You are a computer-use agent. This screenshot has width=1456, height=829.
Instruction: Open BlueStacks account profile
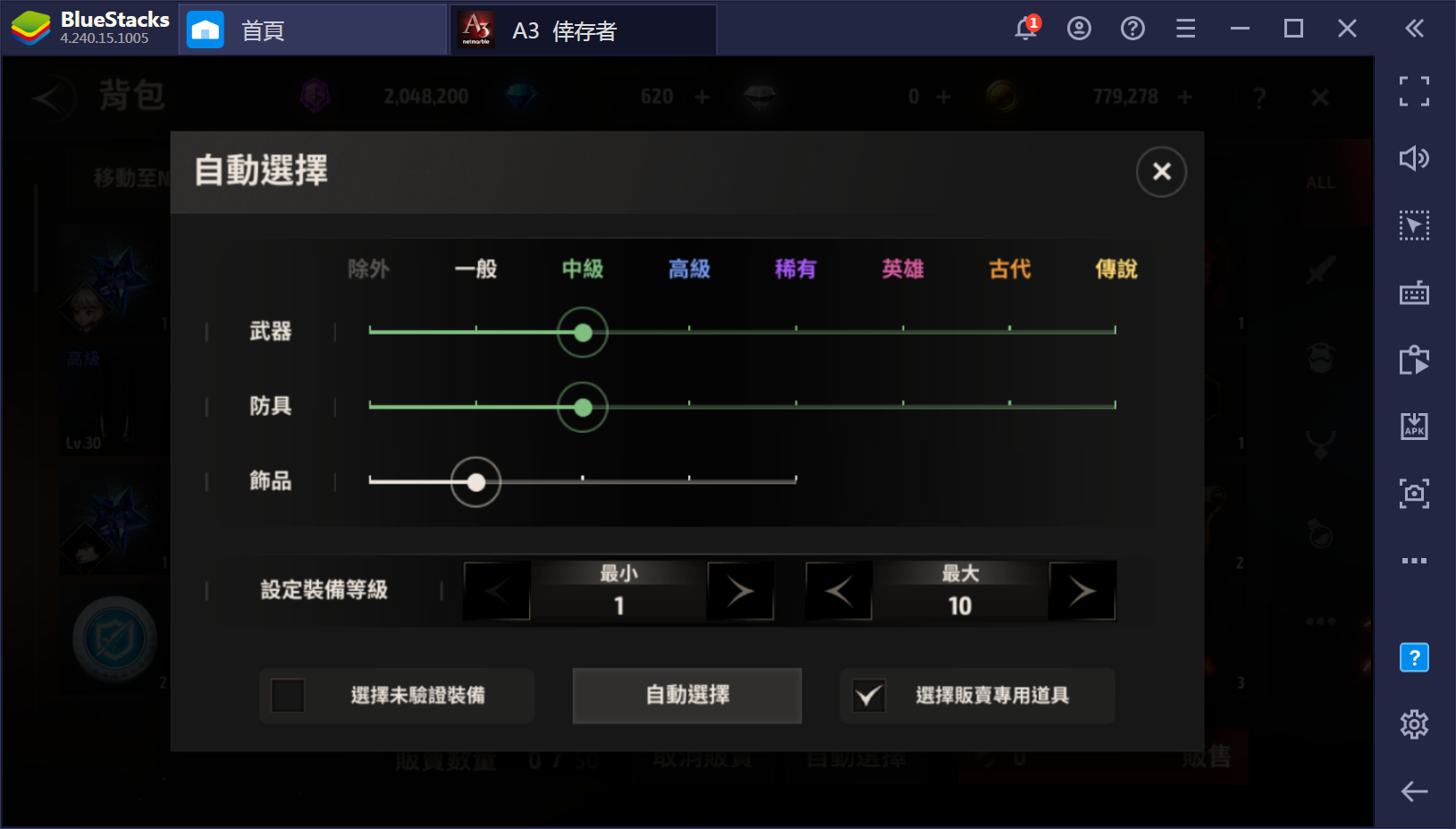[1079, 29]
